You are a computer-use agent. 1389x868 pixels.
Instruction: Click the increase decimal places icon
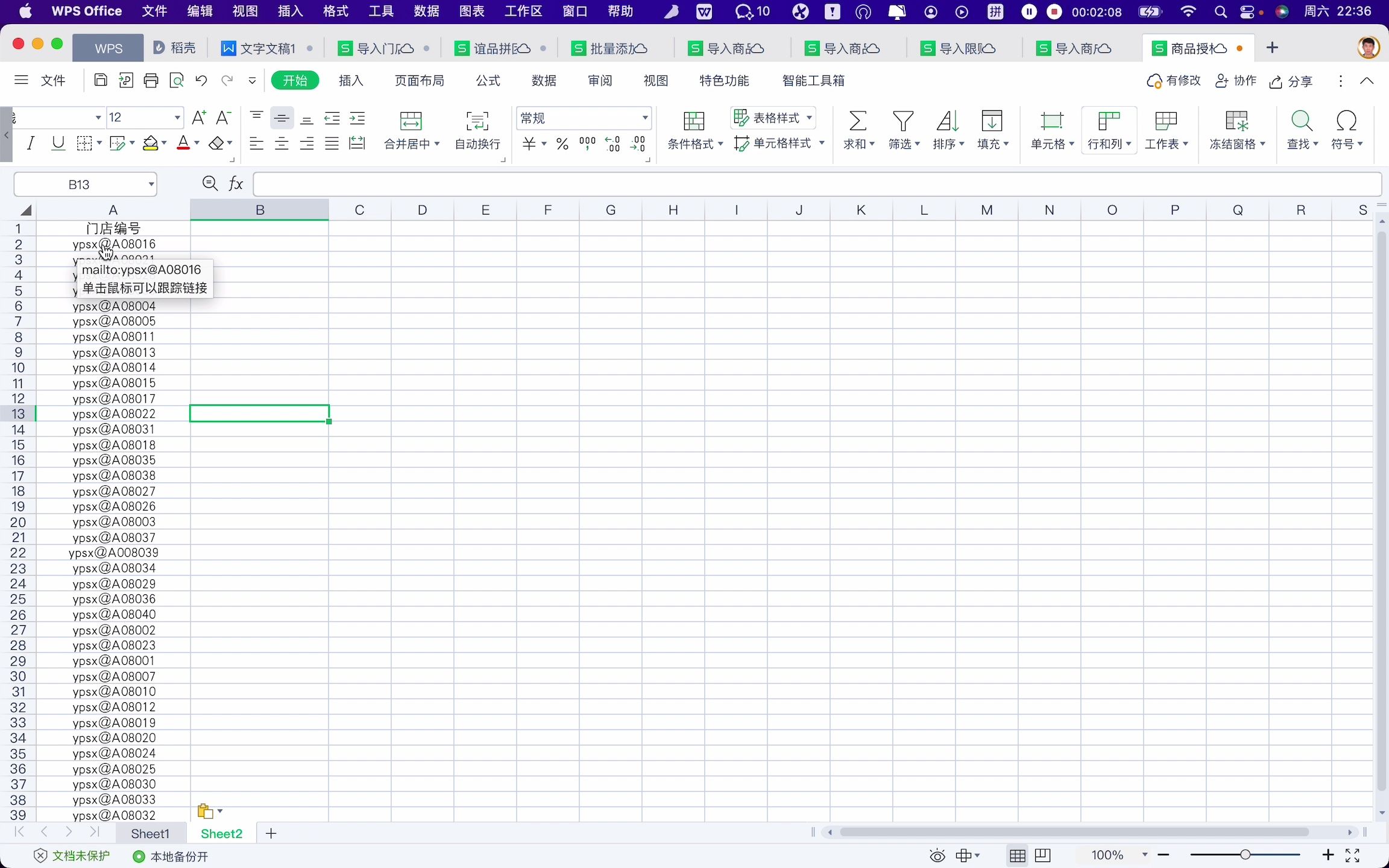tap(613, 143)
